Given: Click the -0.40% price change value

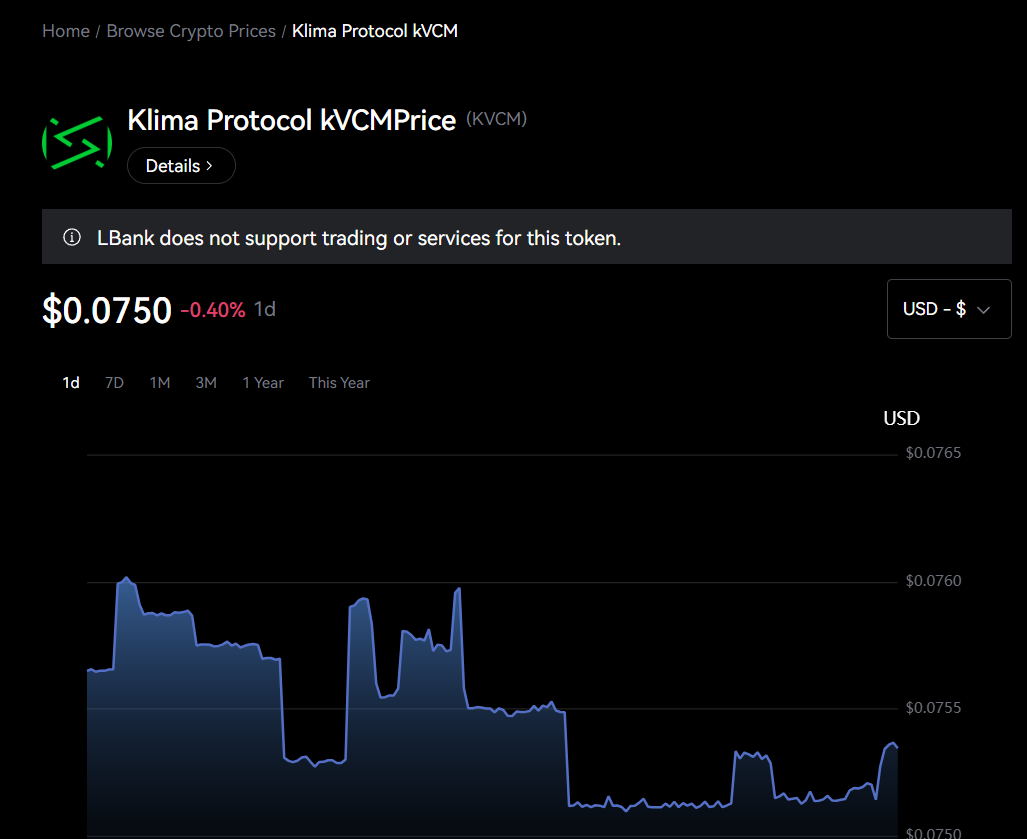Looking at the screenshot, I should [213, 310].
